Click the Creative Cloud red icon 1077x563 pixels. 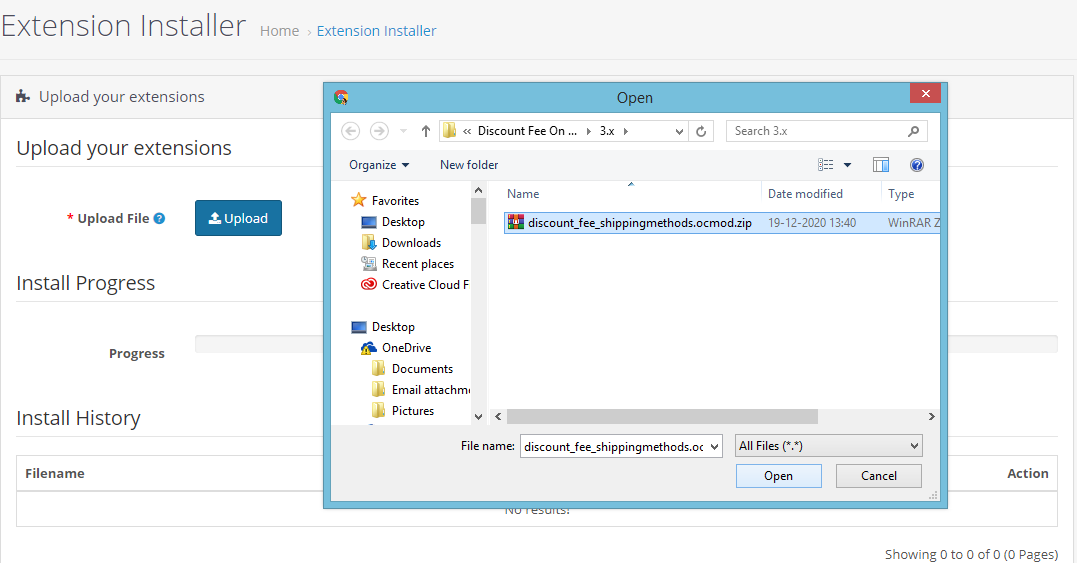pos(369,284)
